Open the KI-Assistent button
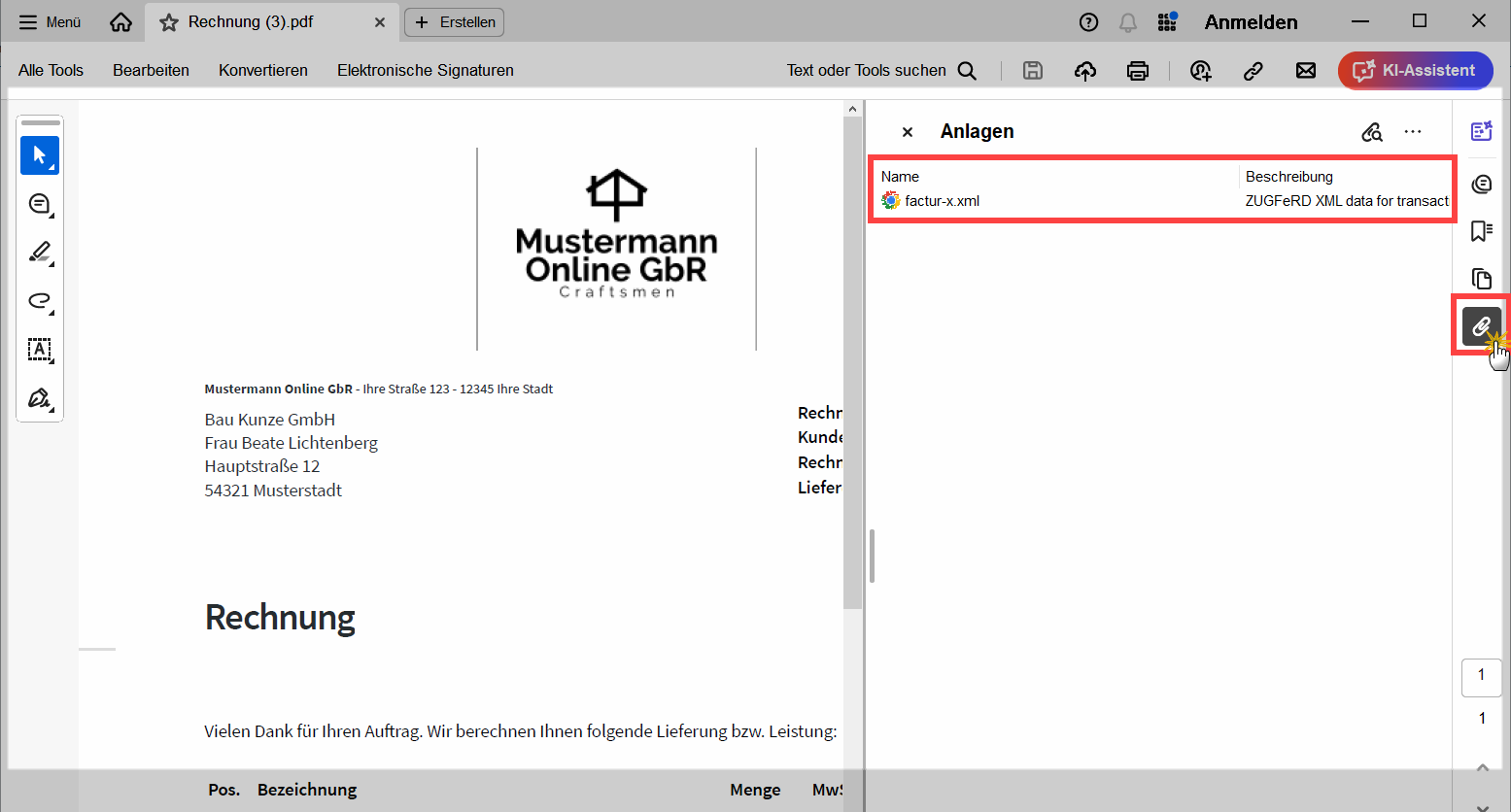This screenshot has width=1511, height=812. click(1415, 70)
